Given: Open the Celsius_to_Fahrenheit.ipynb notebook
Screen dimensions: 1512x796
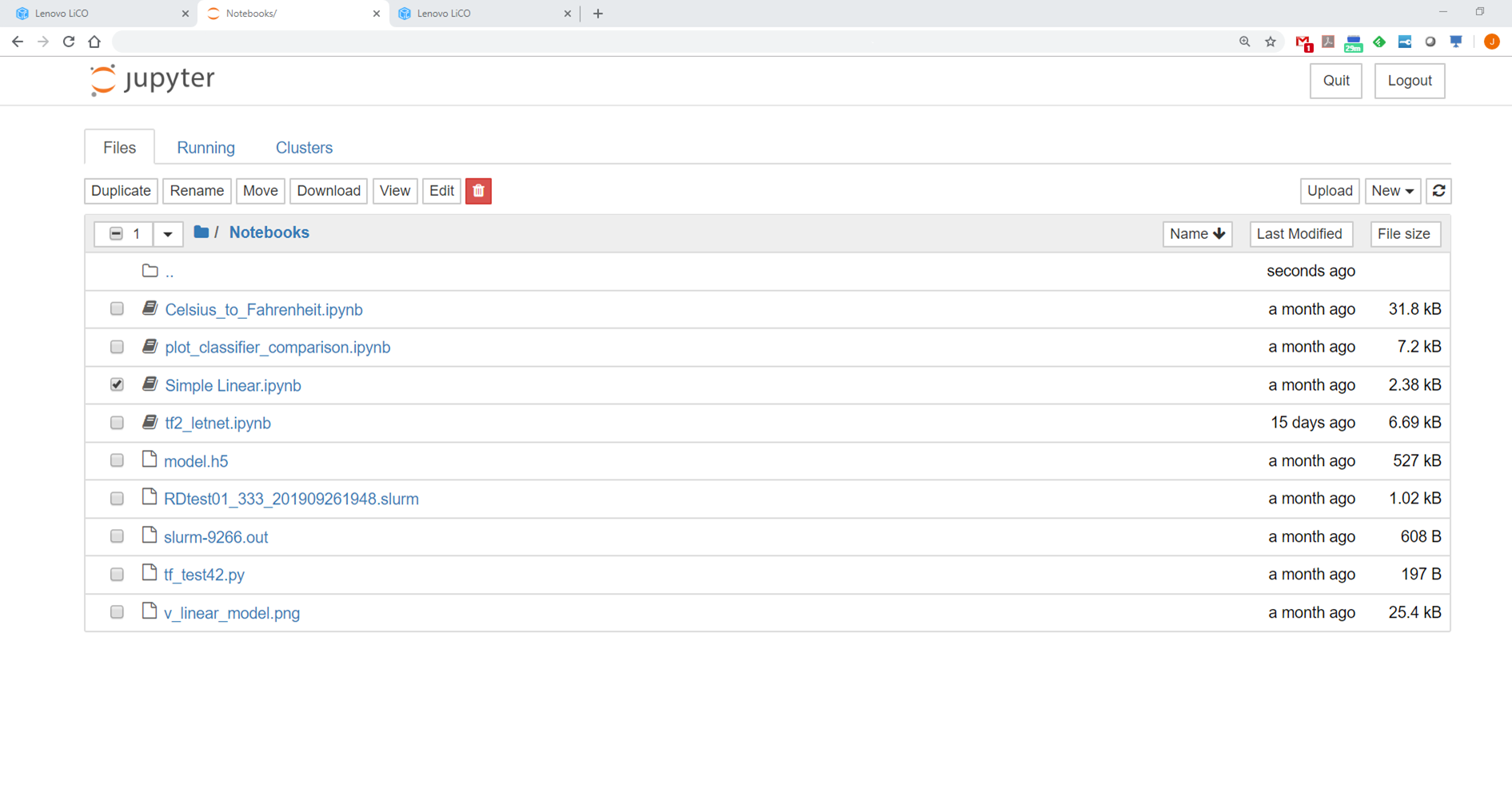Looking at the screenshot, I should point(264,309).
